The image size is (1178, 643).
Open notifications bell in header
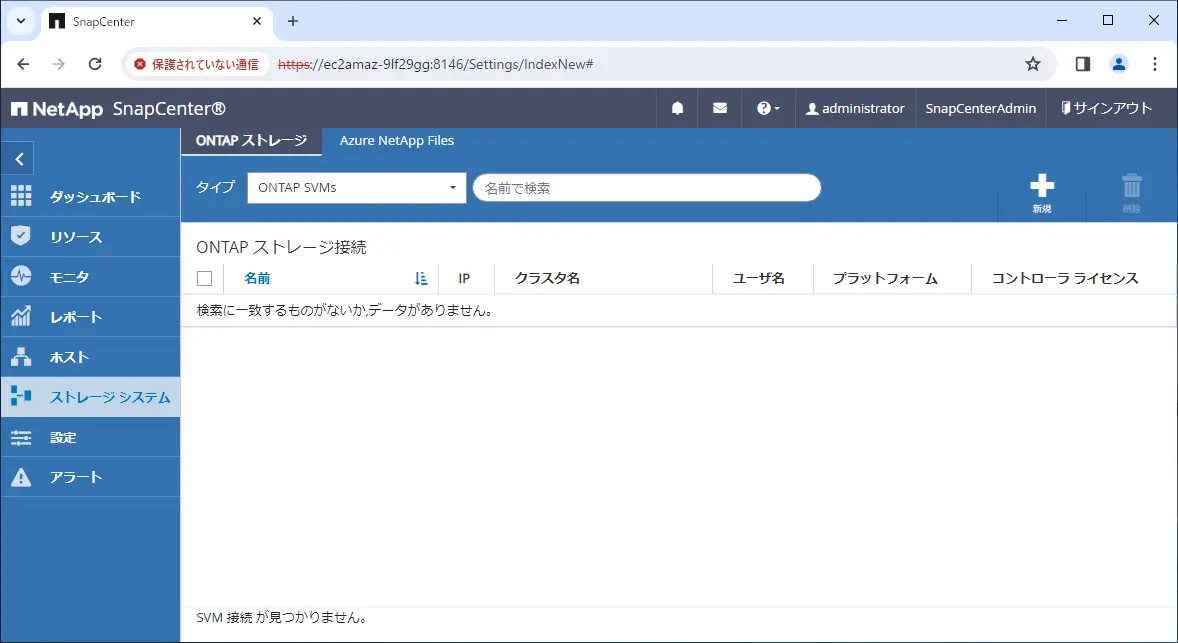677,108
